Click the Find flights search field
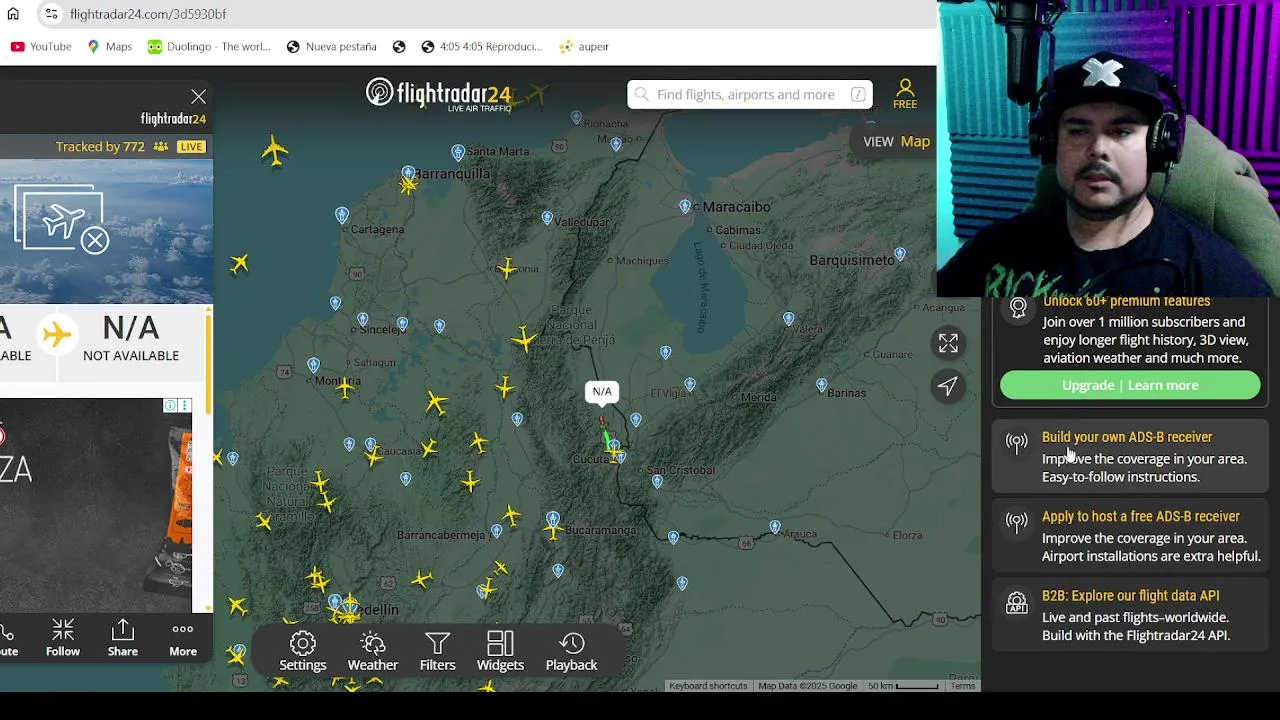 [x=750, y=94]
